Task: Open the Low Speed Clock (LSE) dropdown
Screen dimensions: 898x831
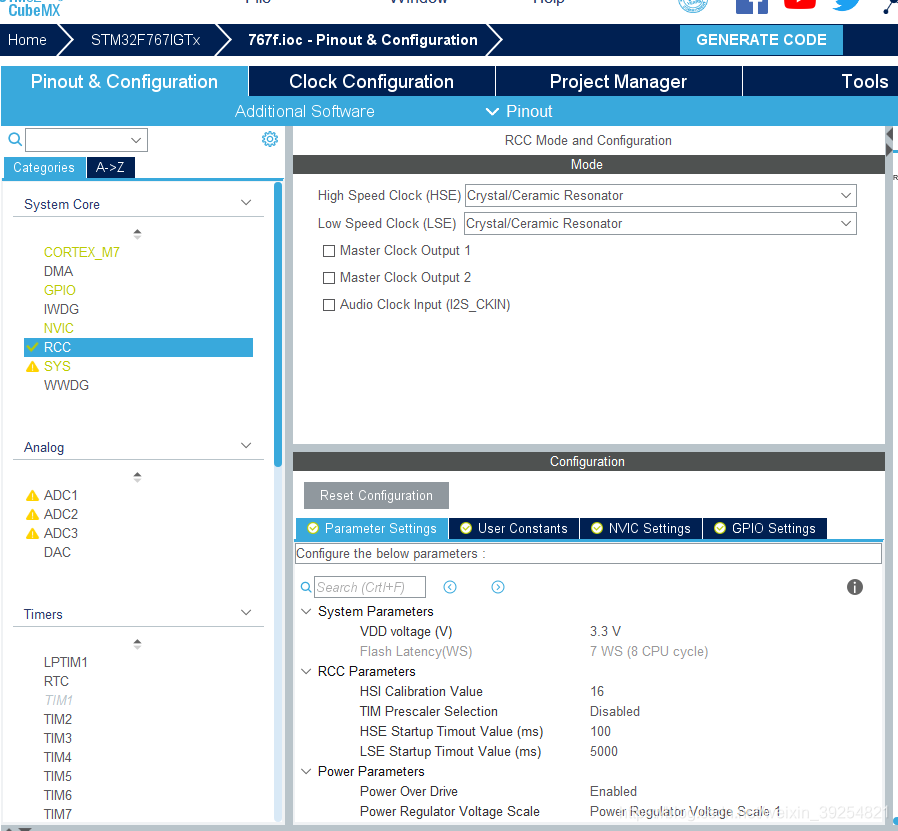Action: (660, 223)
